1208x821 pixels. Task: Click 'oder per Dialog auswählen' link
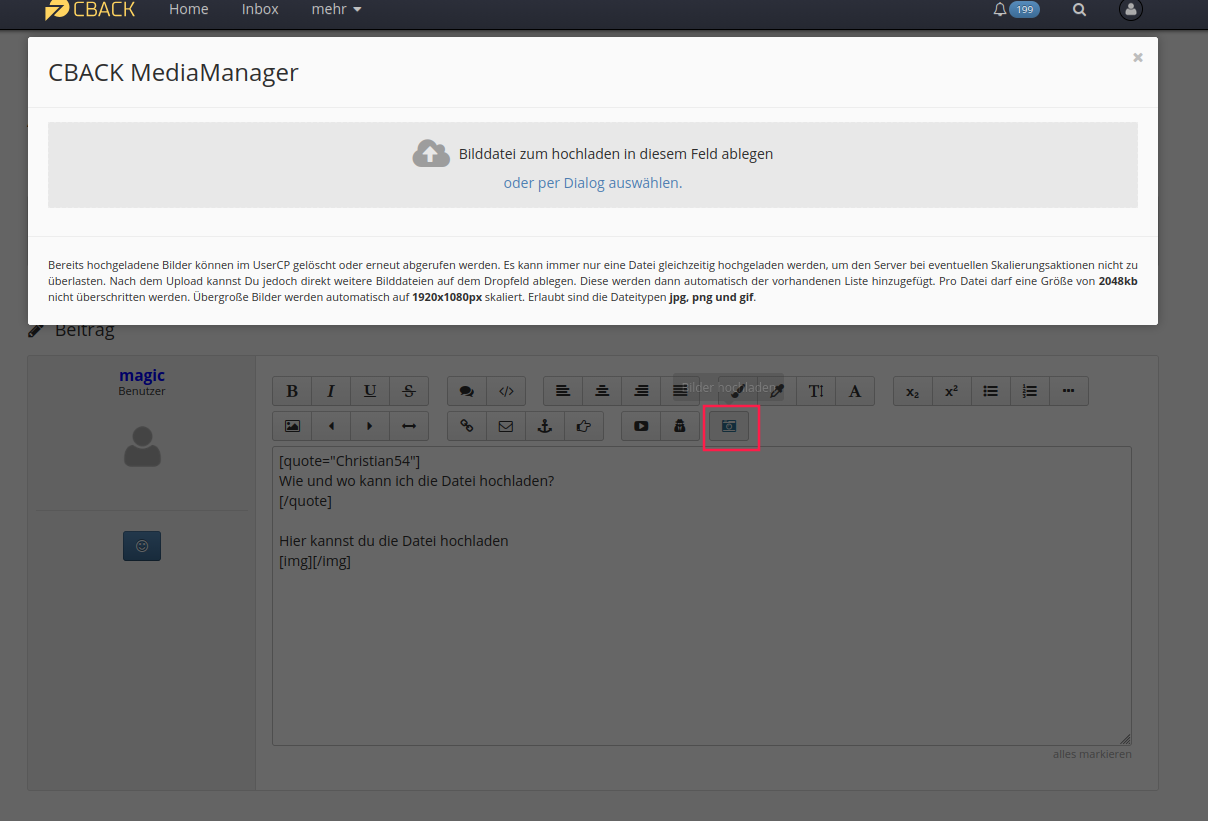coord(592,183)
